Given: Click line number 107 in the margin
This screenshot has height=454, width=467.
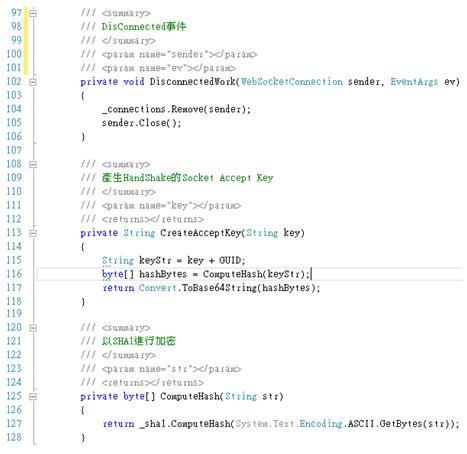Looking at the screenshot, I should [14, 150].
